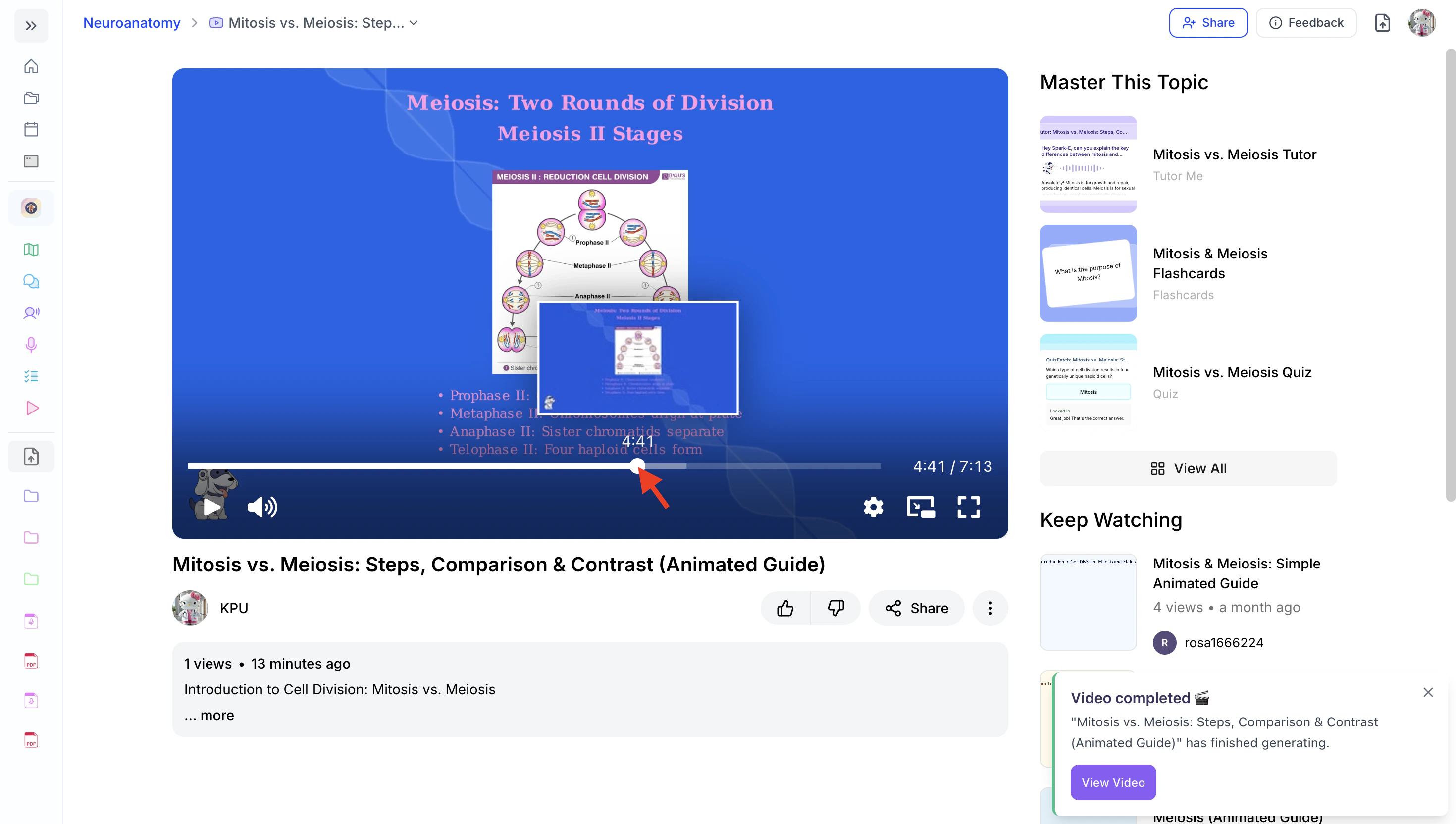
Task: Click View All study materials
Action: tap(1189, 468)
